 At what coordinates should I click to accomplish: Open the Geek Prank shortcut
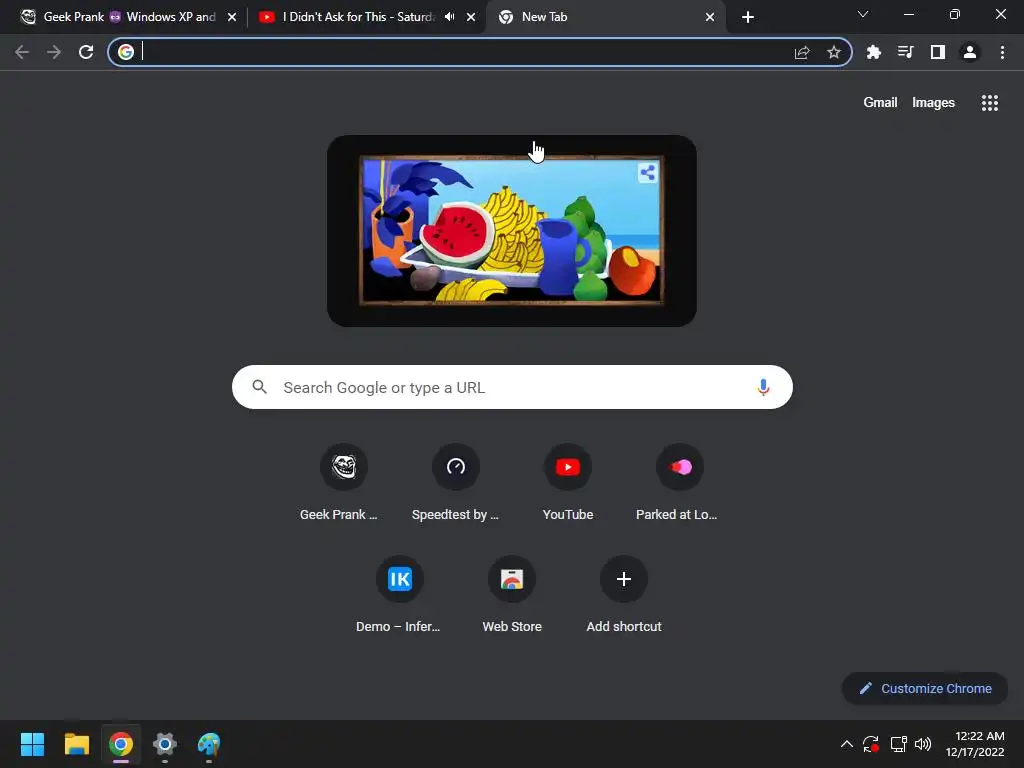pyautogui.click(x=344, y=483)
